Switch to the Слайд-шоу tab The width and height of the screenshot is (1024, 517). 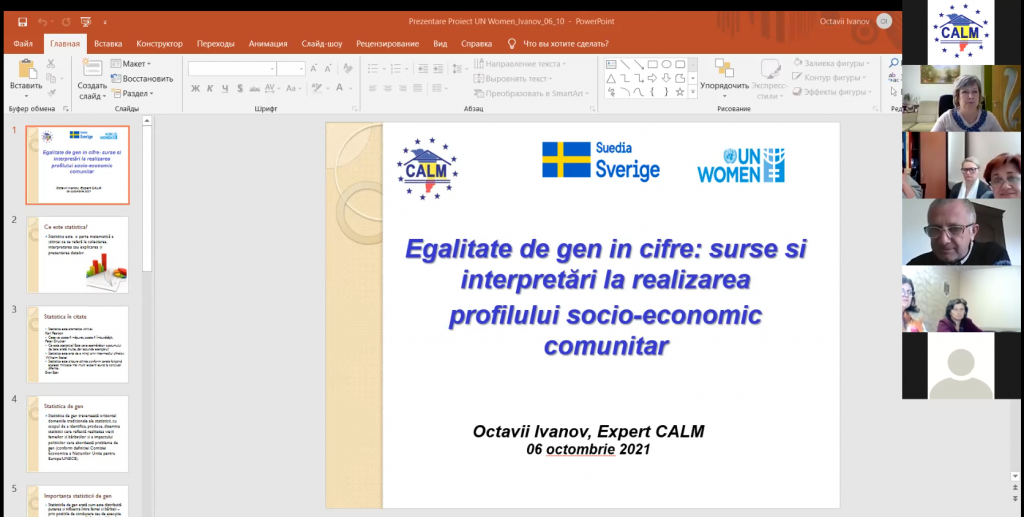(x=321, y=44)
